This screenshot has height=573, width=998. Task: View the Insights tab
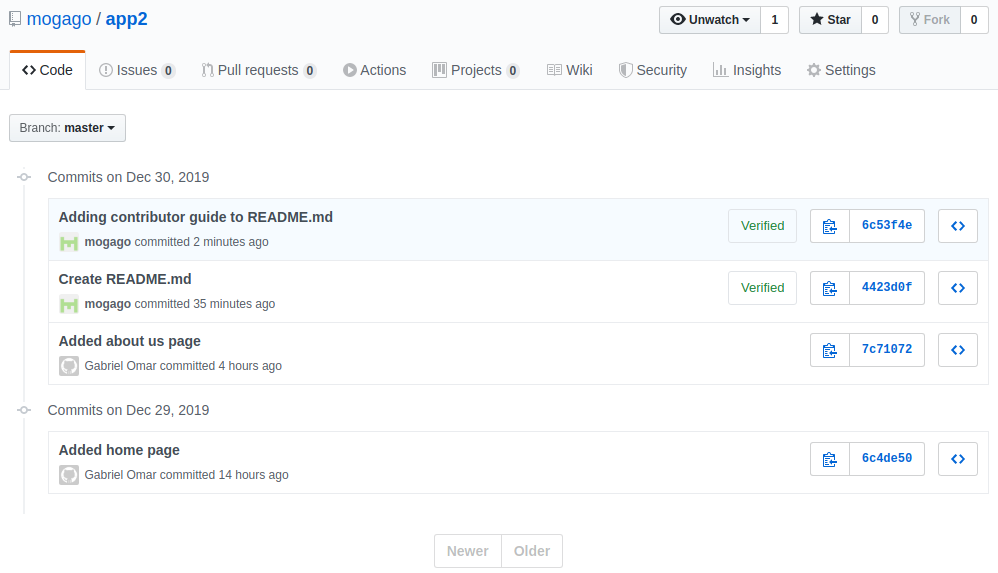747,70
